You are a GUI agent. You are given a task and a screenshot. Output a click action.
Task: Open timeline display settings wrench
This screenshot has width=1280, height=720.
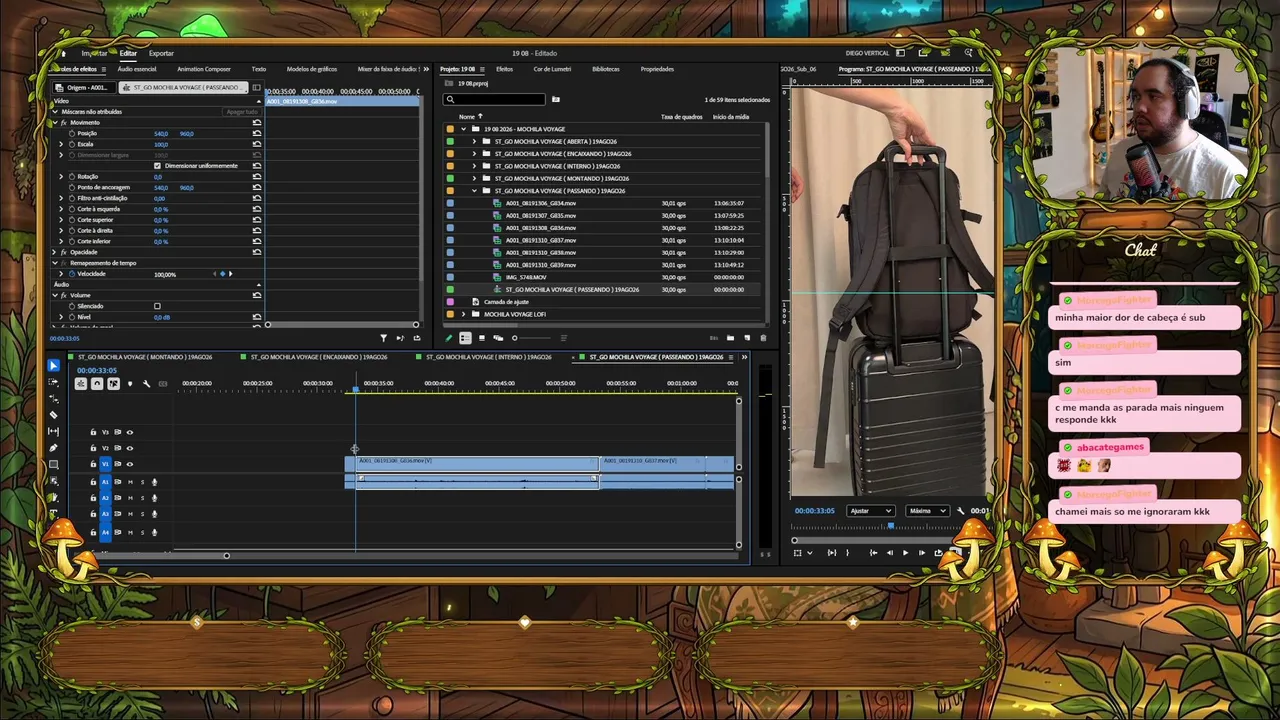(146, 384)
